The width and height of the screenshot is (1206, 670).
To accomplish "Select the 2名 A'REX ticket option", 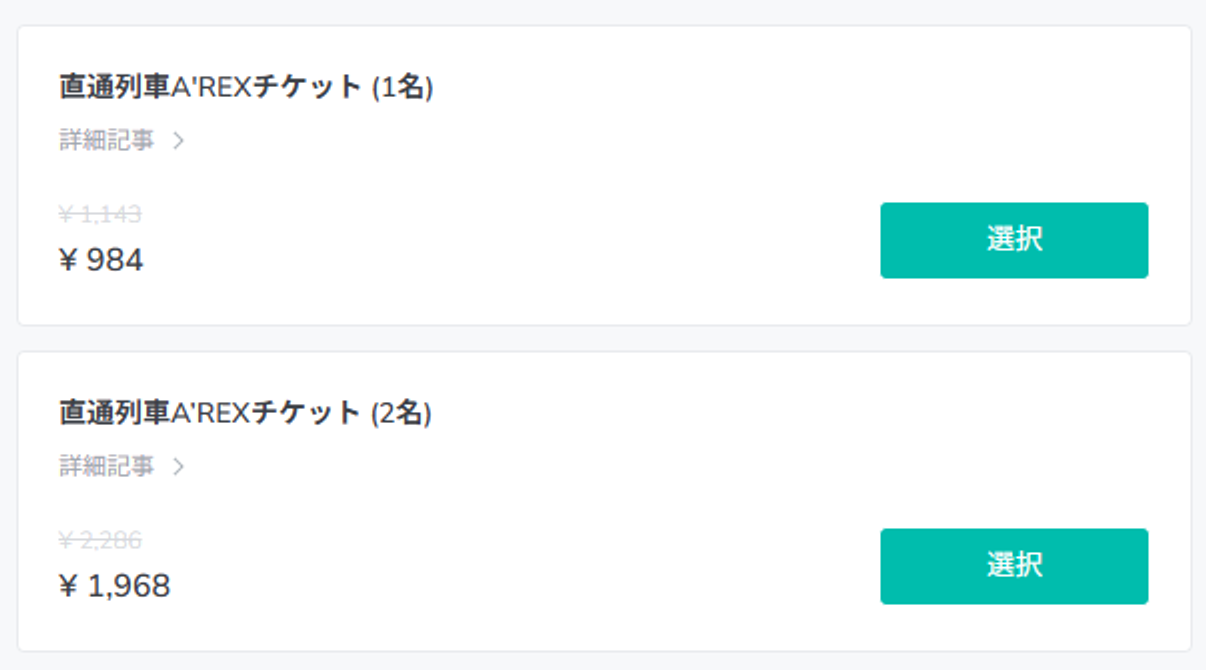I will click(1014, 566).
